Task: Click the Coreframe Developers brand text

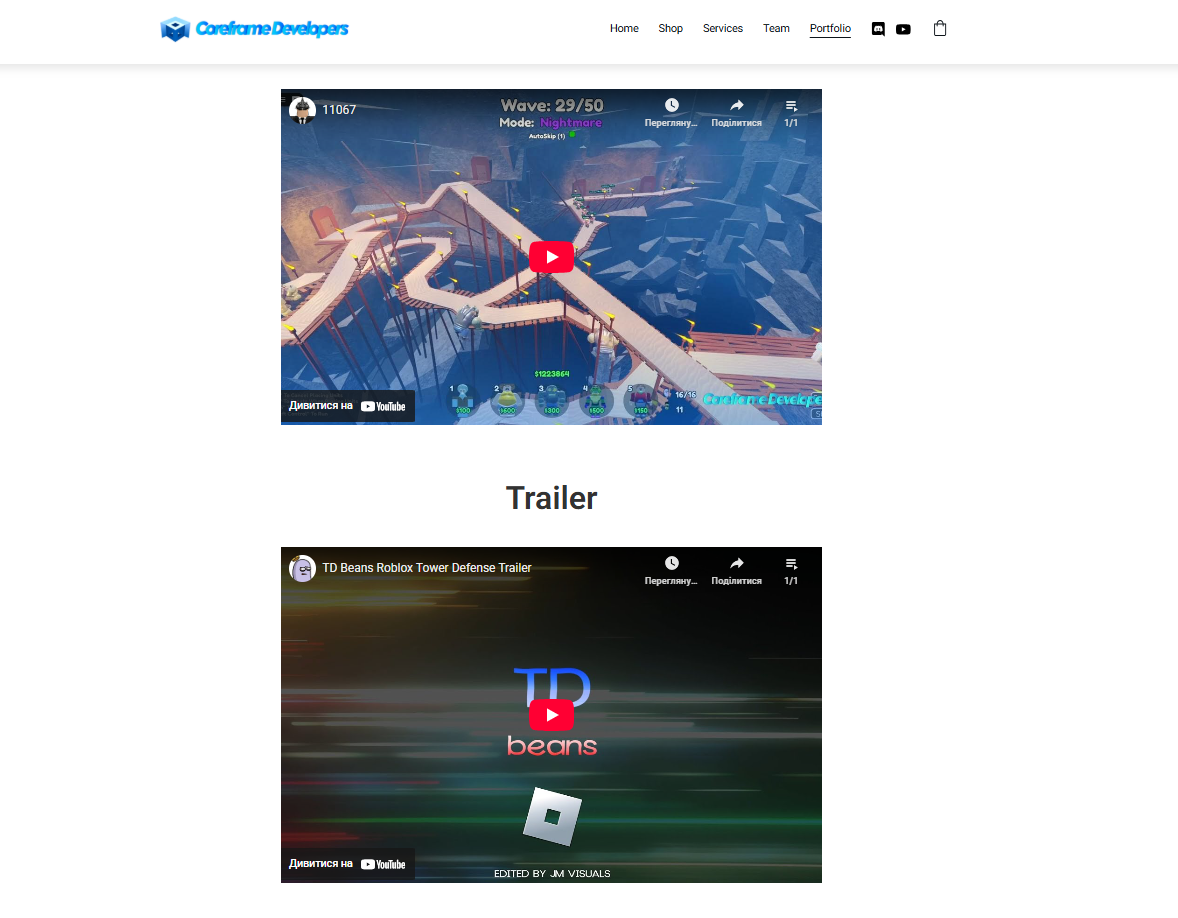Action: point(272,29)
